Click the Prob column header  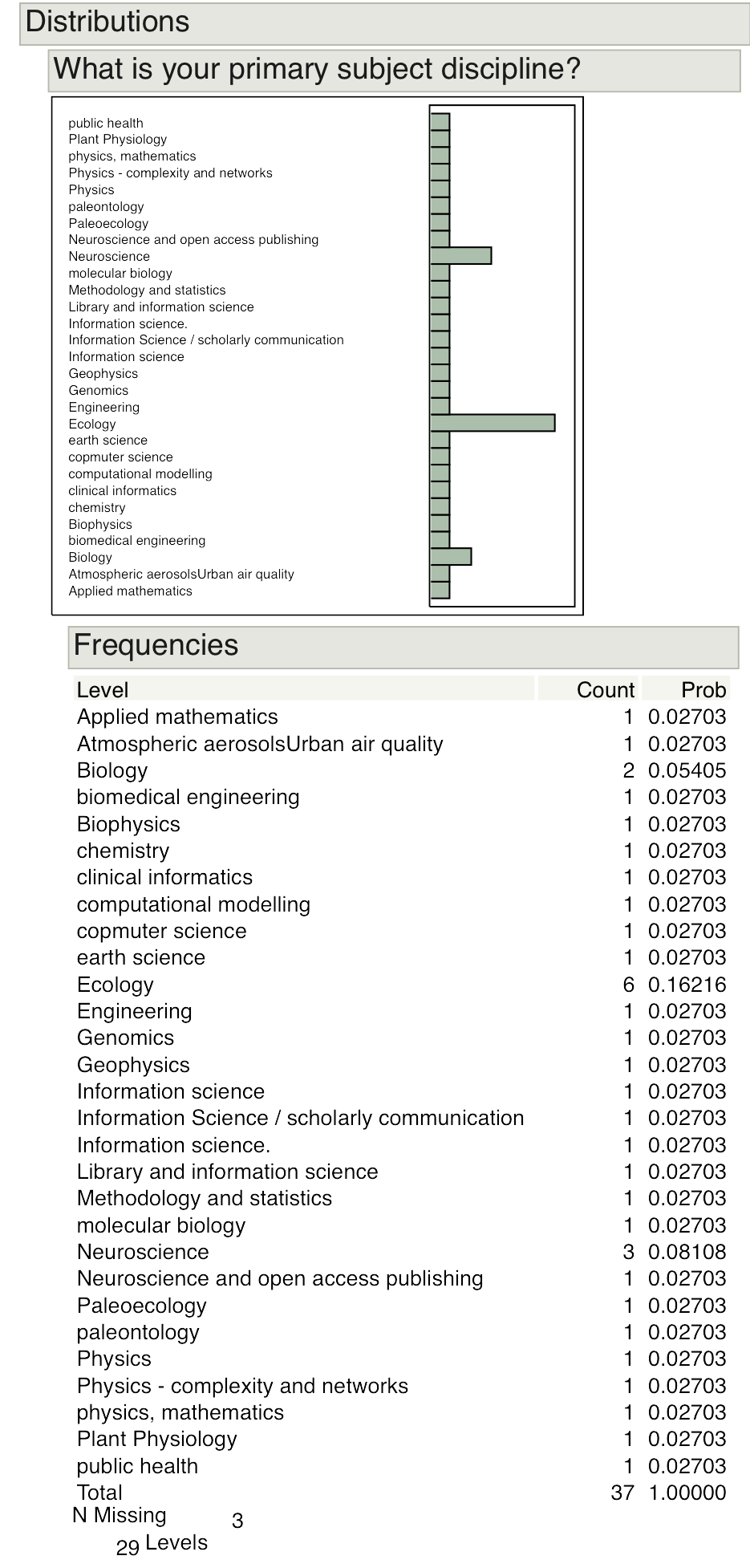coord(703,690)
